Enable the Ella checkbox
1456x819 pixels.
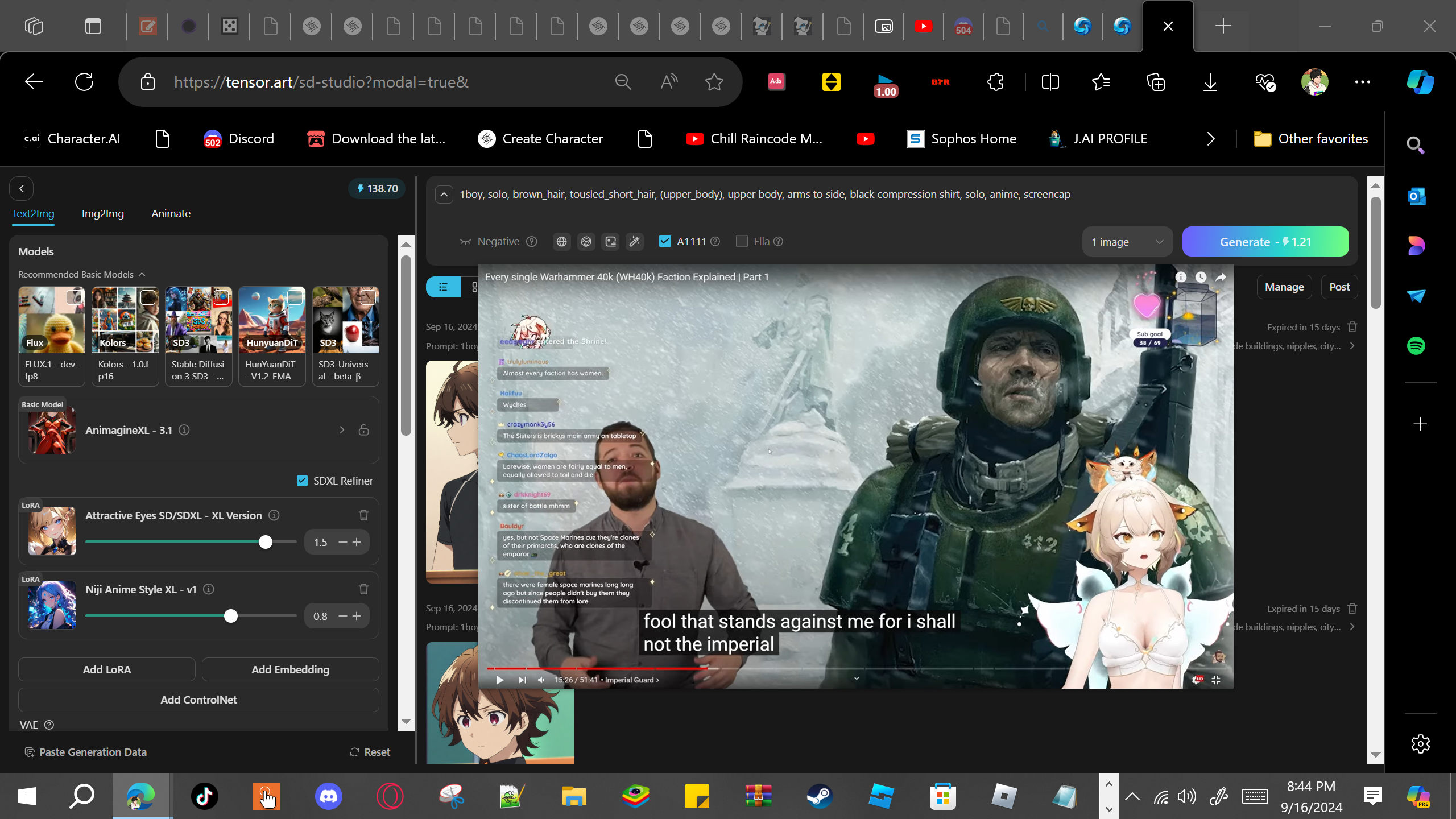(x=742, y=241)
